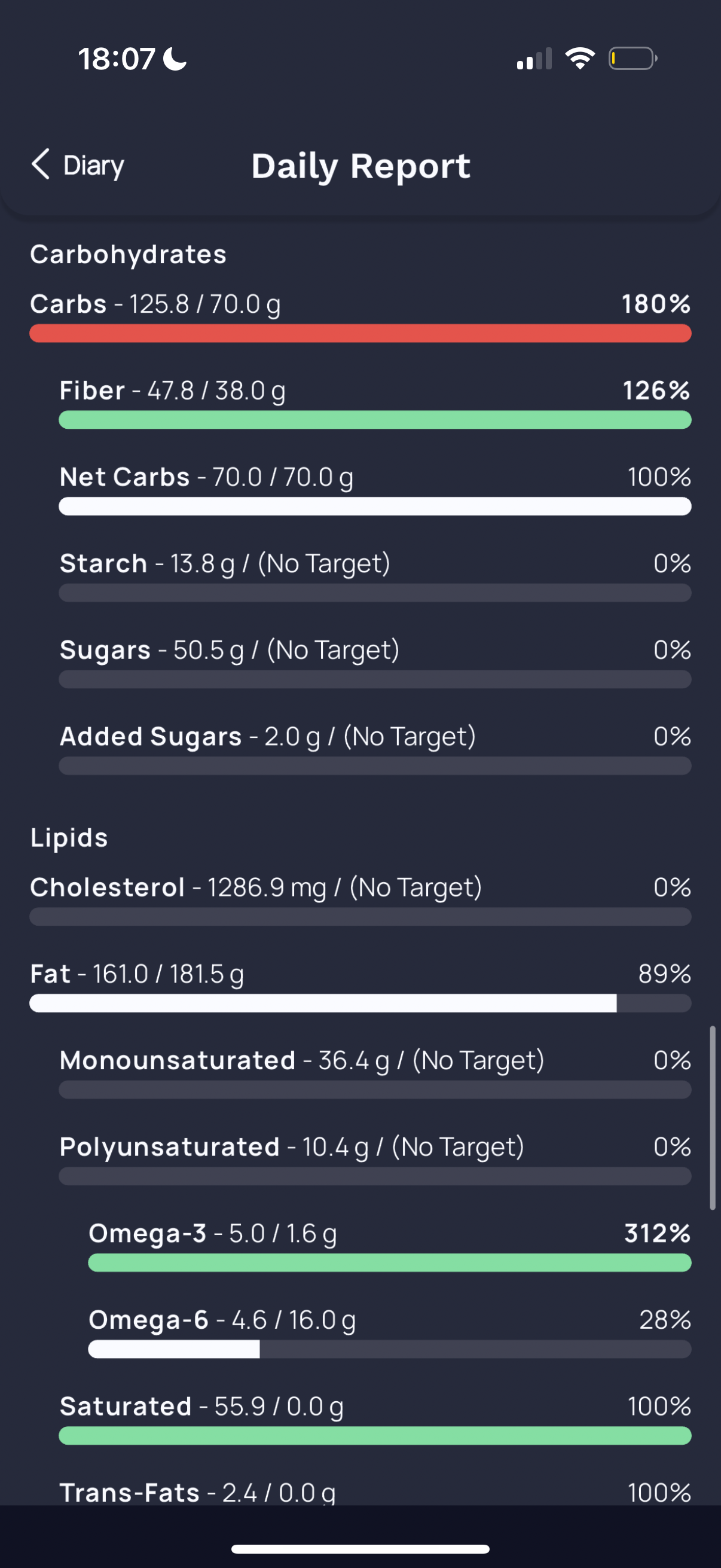Click the green Fiber progress bar
Screen dimensions: 721x1568
point(375,420)
